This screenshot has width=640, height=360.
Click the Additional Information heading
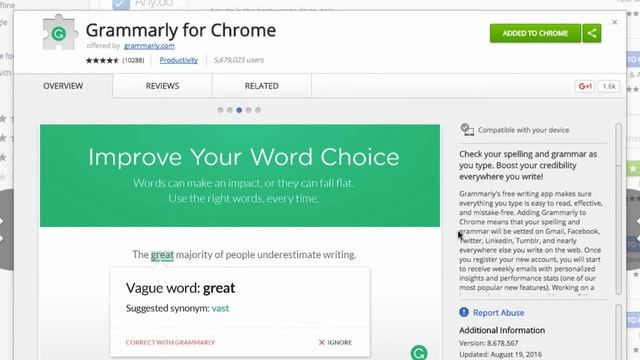502,330
